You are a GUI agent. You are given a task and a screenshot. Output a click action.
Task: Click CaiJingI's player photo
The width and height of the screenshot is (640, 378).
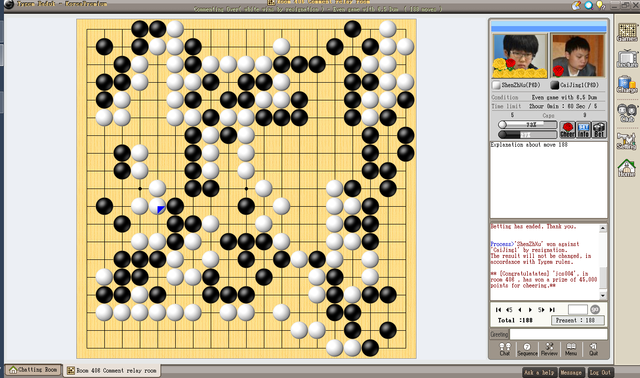[577, 56]
